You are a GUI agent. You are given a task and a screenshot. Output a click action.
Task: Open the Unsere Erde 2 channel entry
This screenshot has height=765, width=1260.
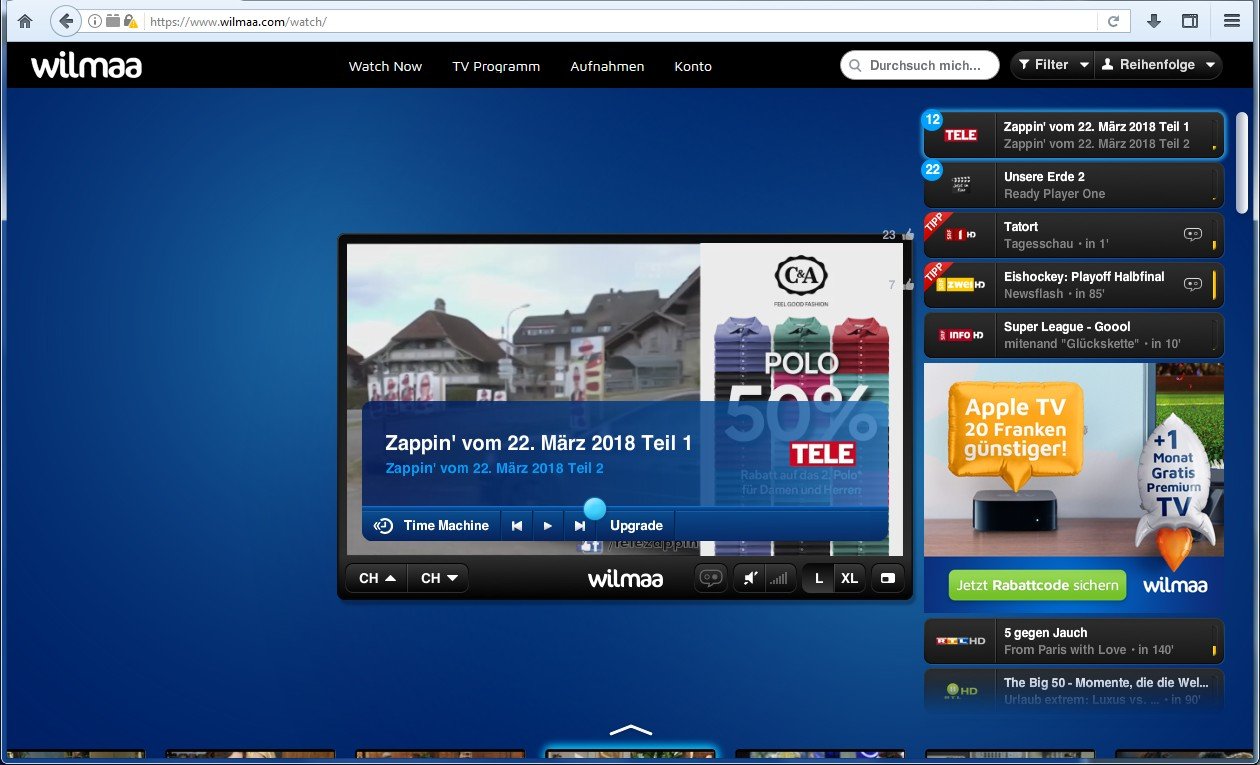tap(1074, 185)
